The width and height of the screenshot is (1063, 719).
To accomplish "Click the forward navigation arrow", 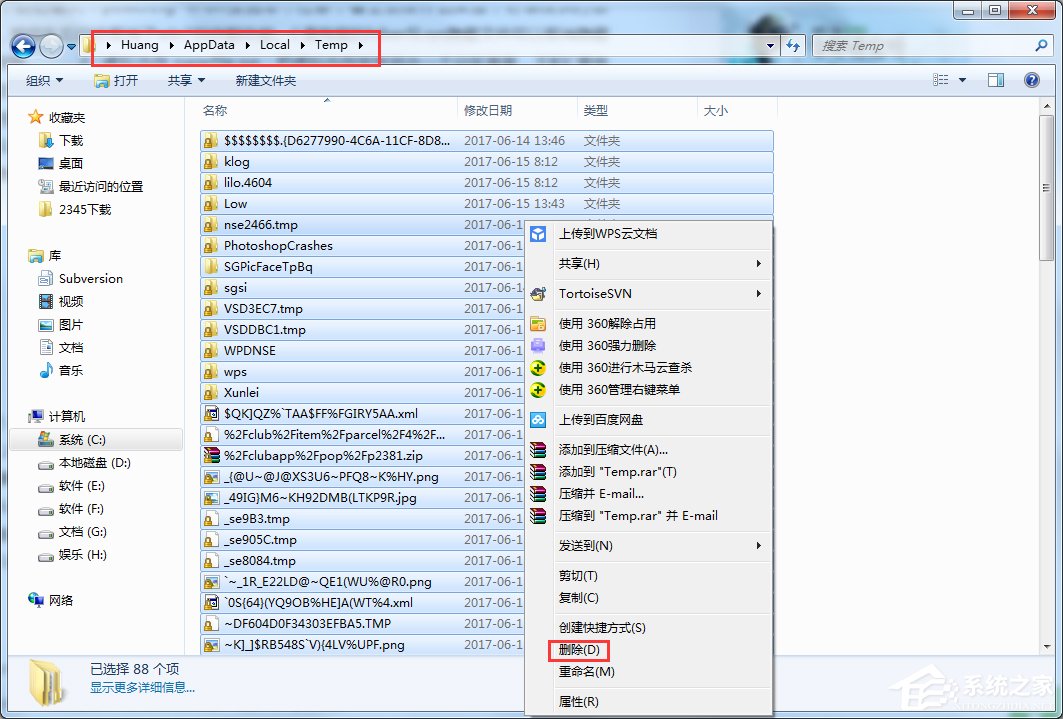I will pyautogui.click(x=49, y=45).
